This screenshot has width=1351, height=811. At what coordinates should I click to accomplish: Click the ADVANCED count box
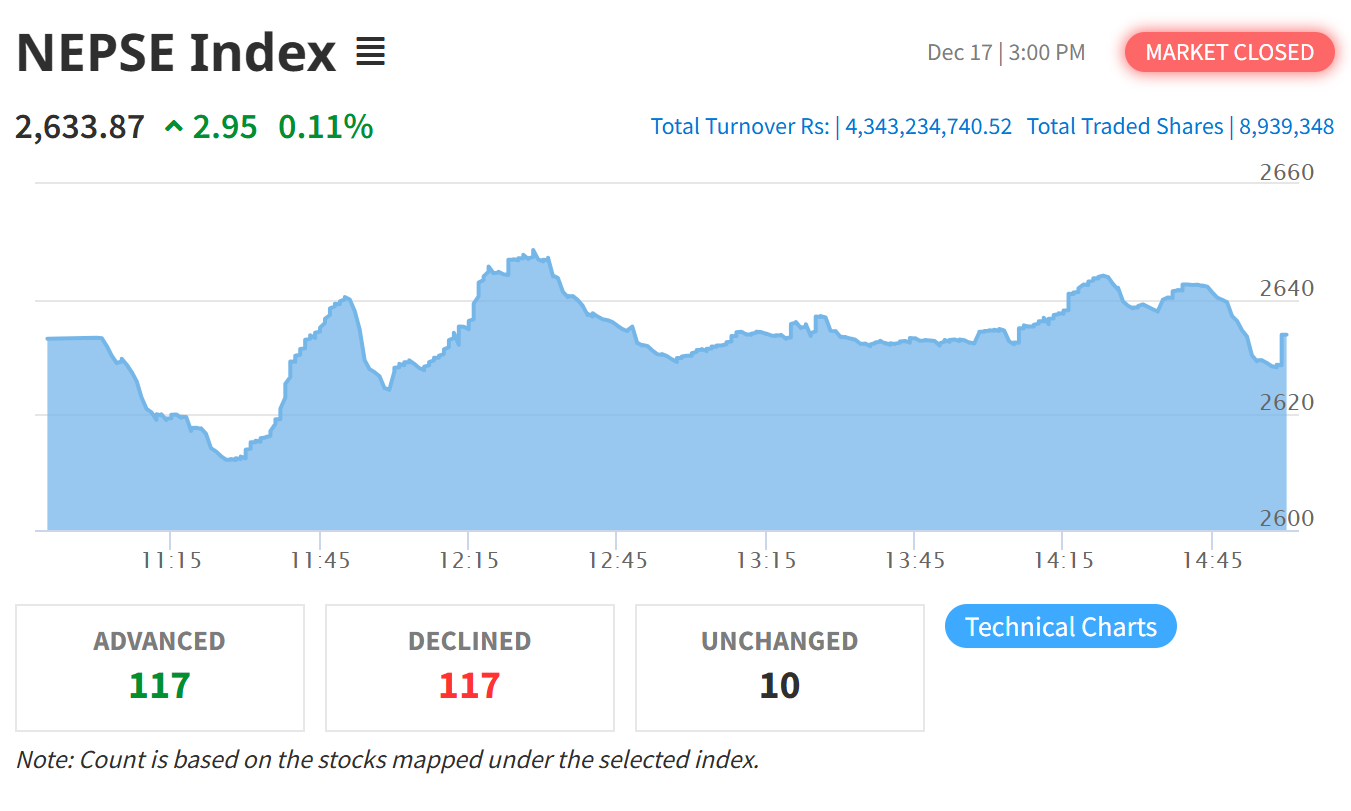(x=160, y=667)
